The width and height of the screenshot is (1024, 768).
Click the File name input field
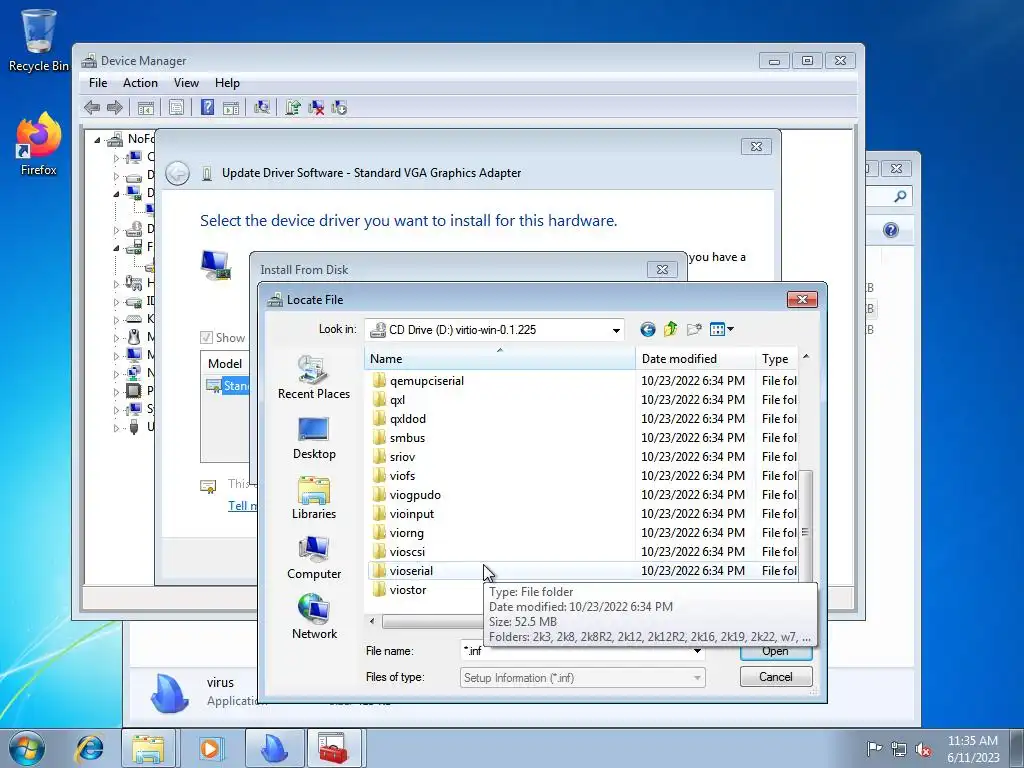pyautogui.click(x=575, y=651)
